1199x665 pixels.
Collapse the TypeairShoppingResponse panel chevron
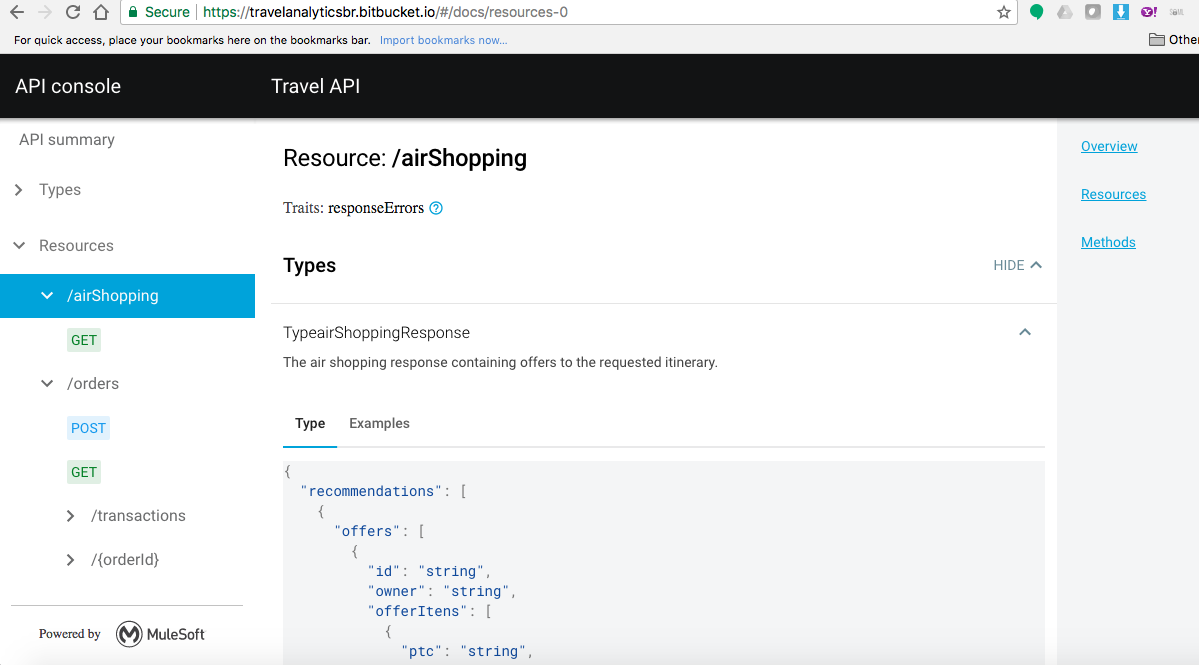pos(1025,332)
